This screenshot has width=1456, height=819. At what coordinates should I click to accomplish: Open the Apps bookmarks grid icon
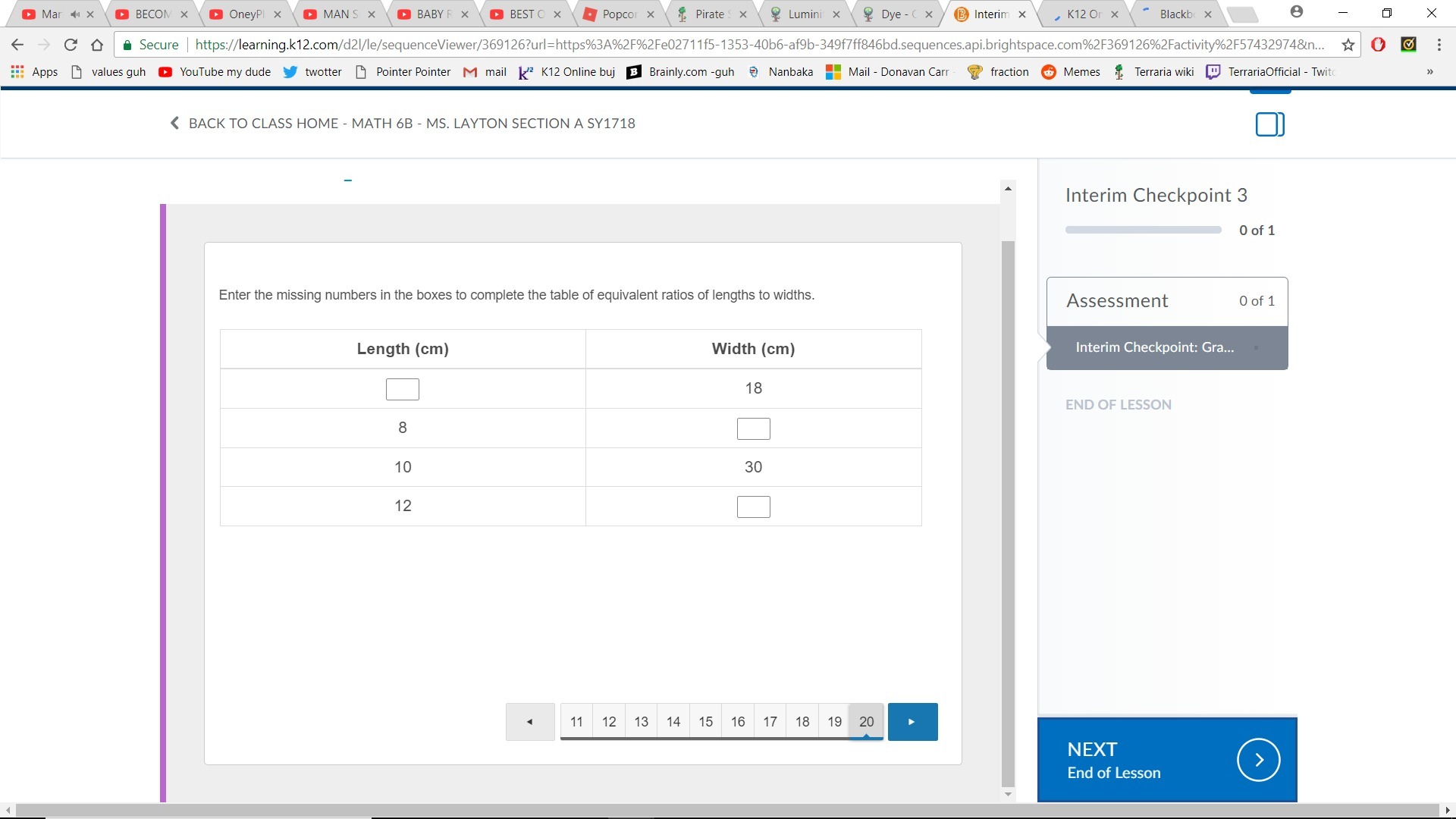[17, 71]
